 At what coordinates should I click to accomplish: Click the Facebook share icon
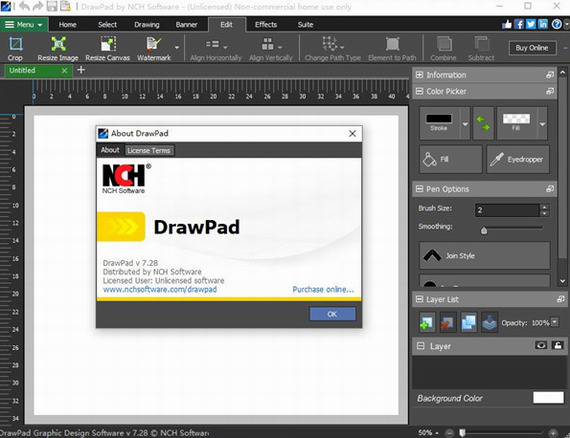point(519,24)
